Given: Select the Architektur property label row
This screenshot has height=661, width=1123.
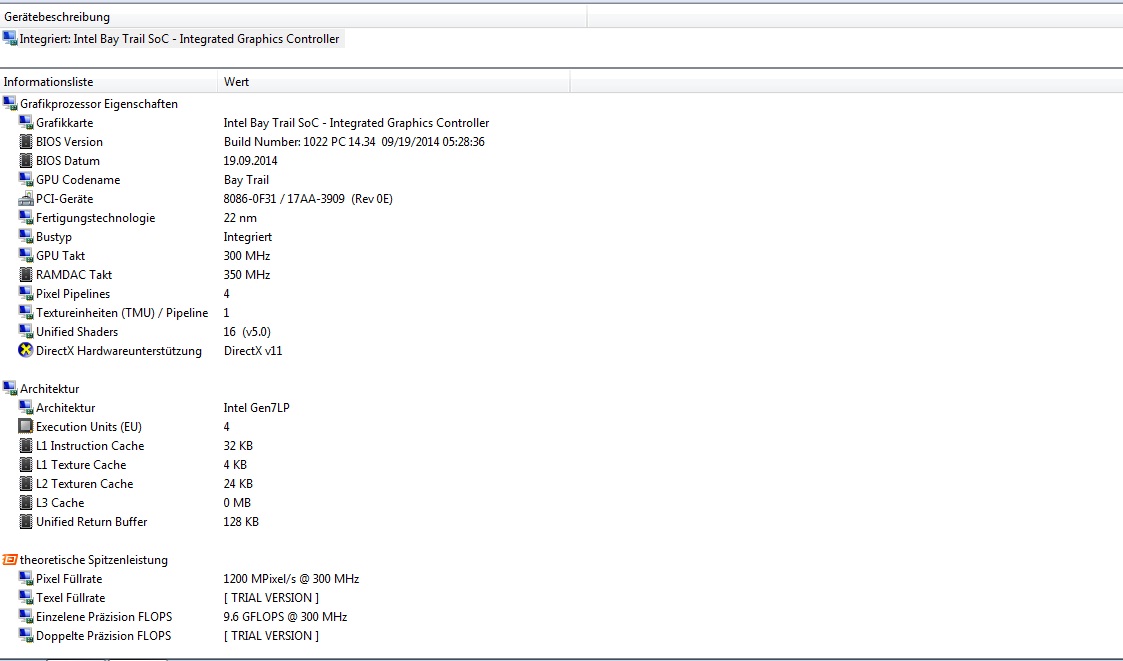Looking at the screenshot, I should pyautogui.click(x=65, y=407).
